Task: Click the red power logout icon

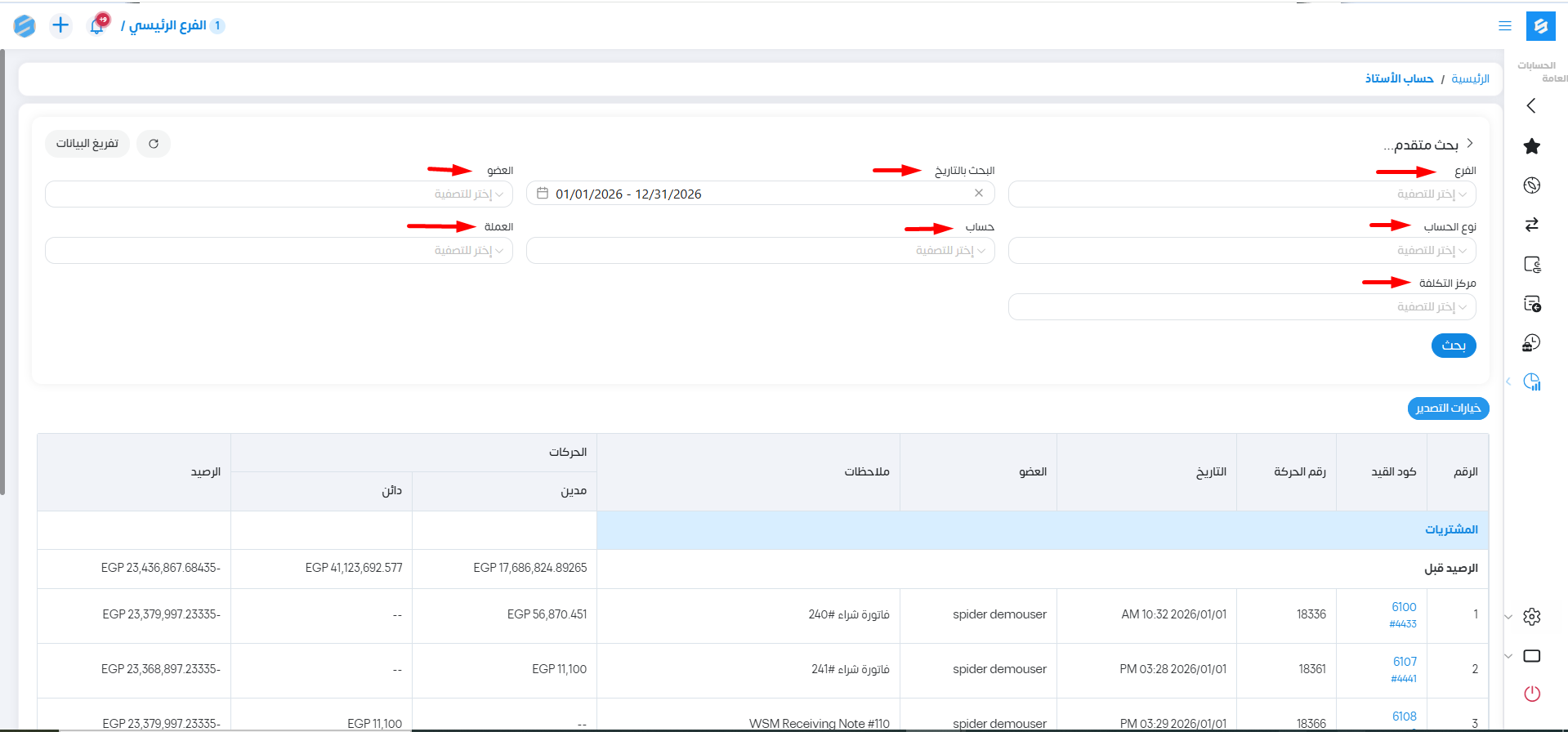Action: 1531,694
